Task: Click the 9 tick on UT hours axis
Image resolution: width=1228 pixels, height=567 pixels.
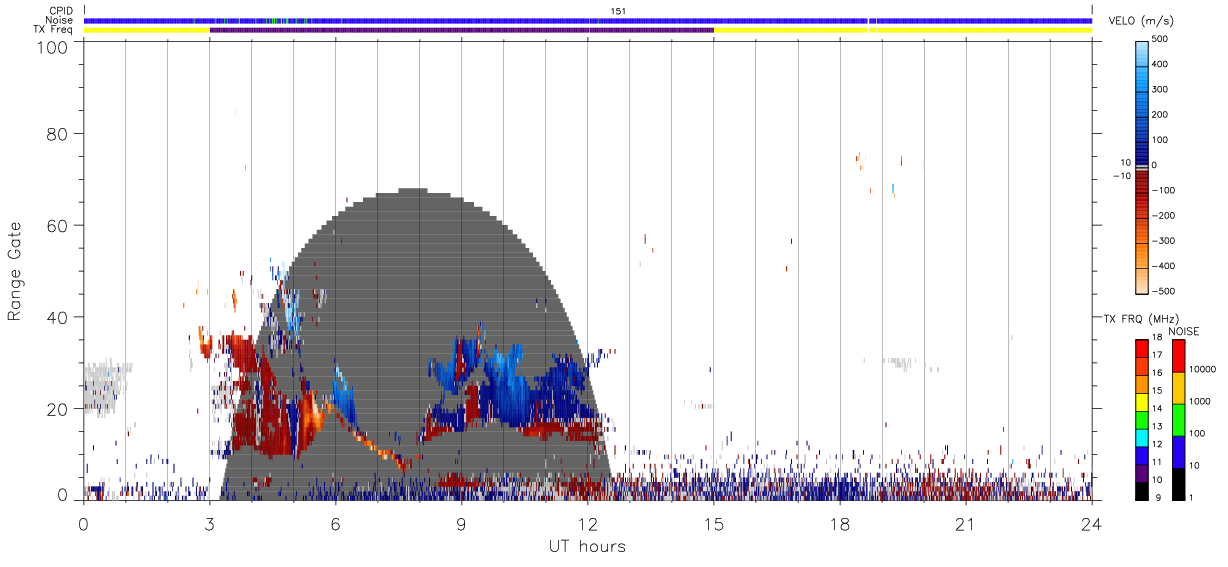Action: click(462, 525)
